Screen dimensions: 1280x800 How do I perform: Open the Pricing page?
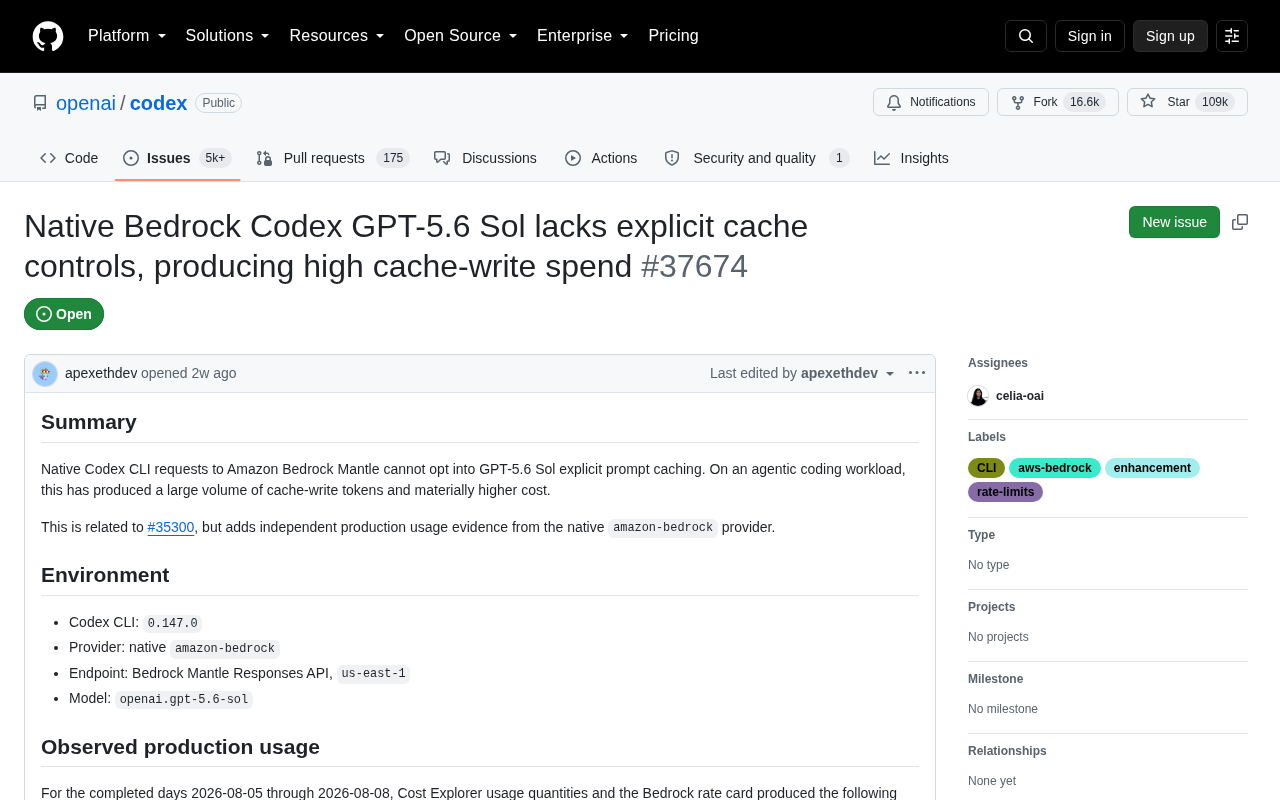pyautogui.click(x=673, y=36)
